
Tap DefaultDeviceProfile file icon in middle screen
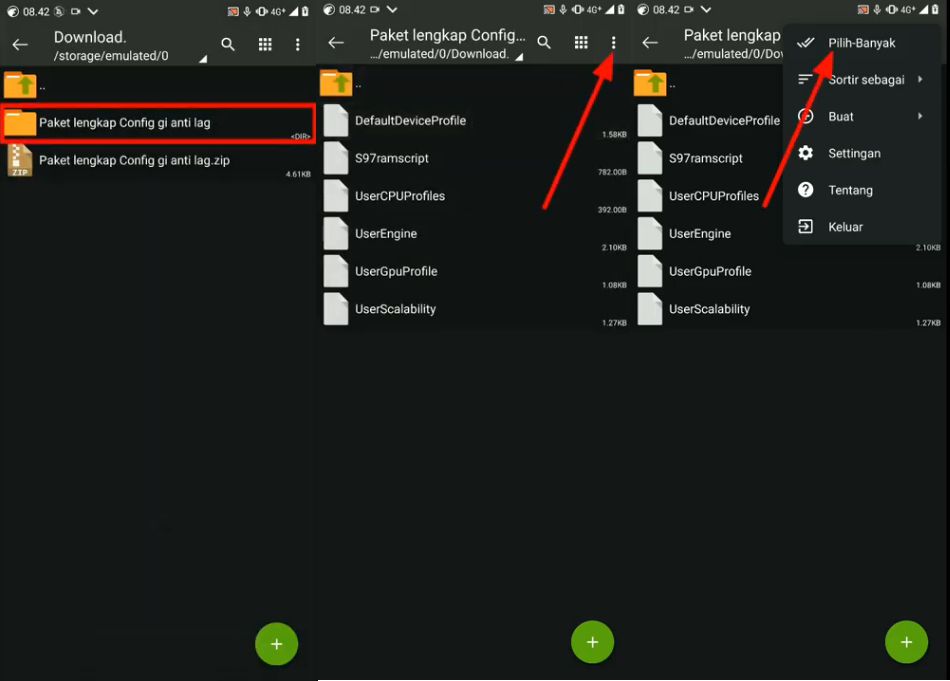[x=336, y=121]
